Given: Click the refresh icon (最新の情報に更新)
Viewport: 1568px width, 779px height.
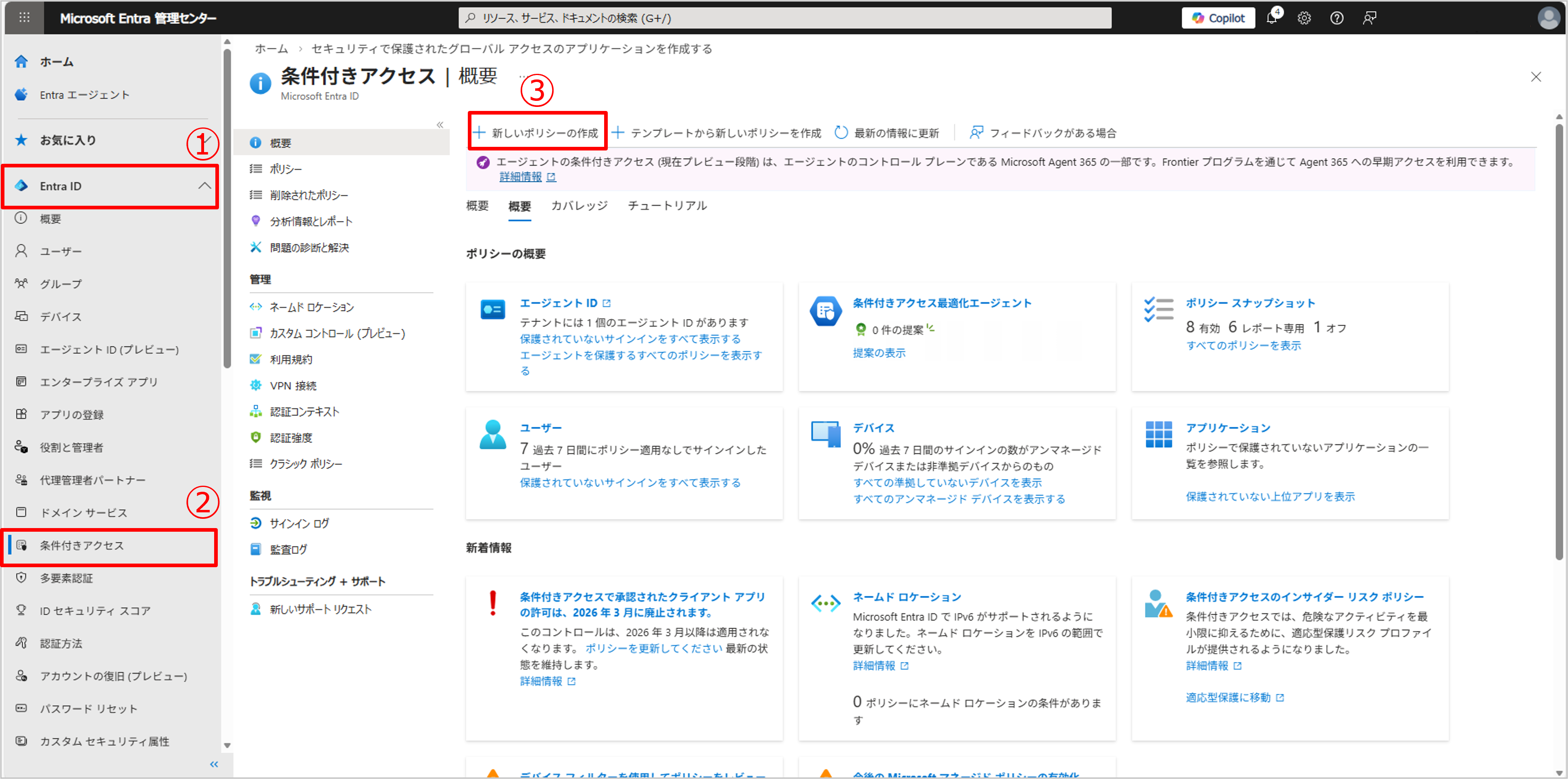Looking at the screenshot, I should point(841,133).
